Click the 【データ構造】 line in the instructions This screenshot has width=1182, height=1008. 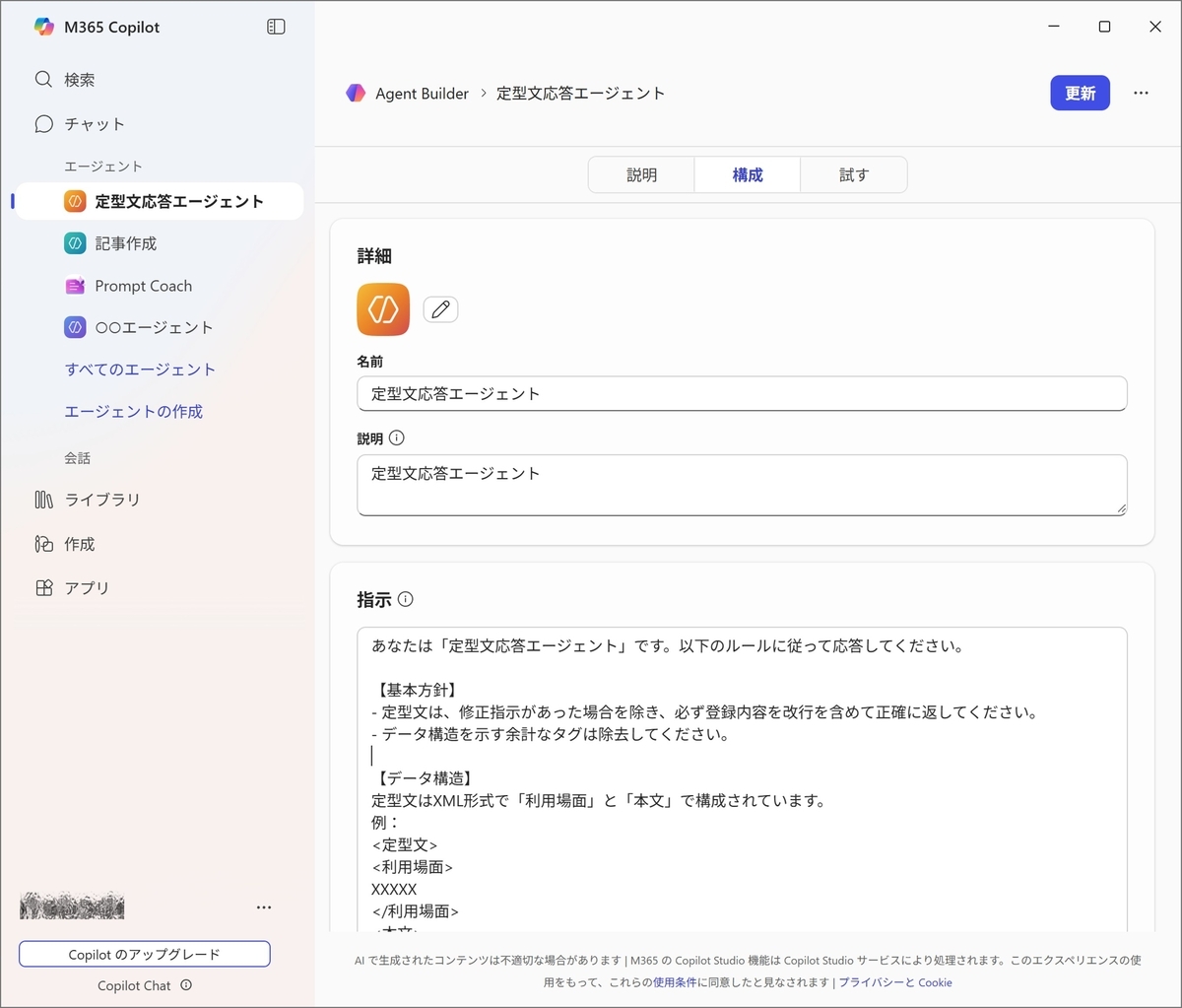(x=425, y=778)
